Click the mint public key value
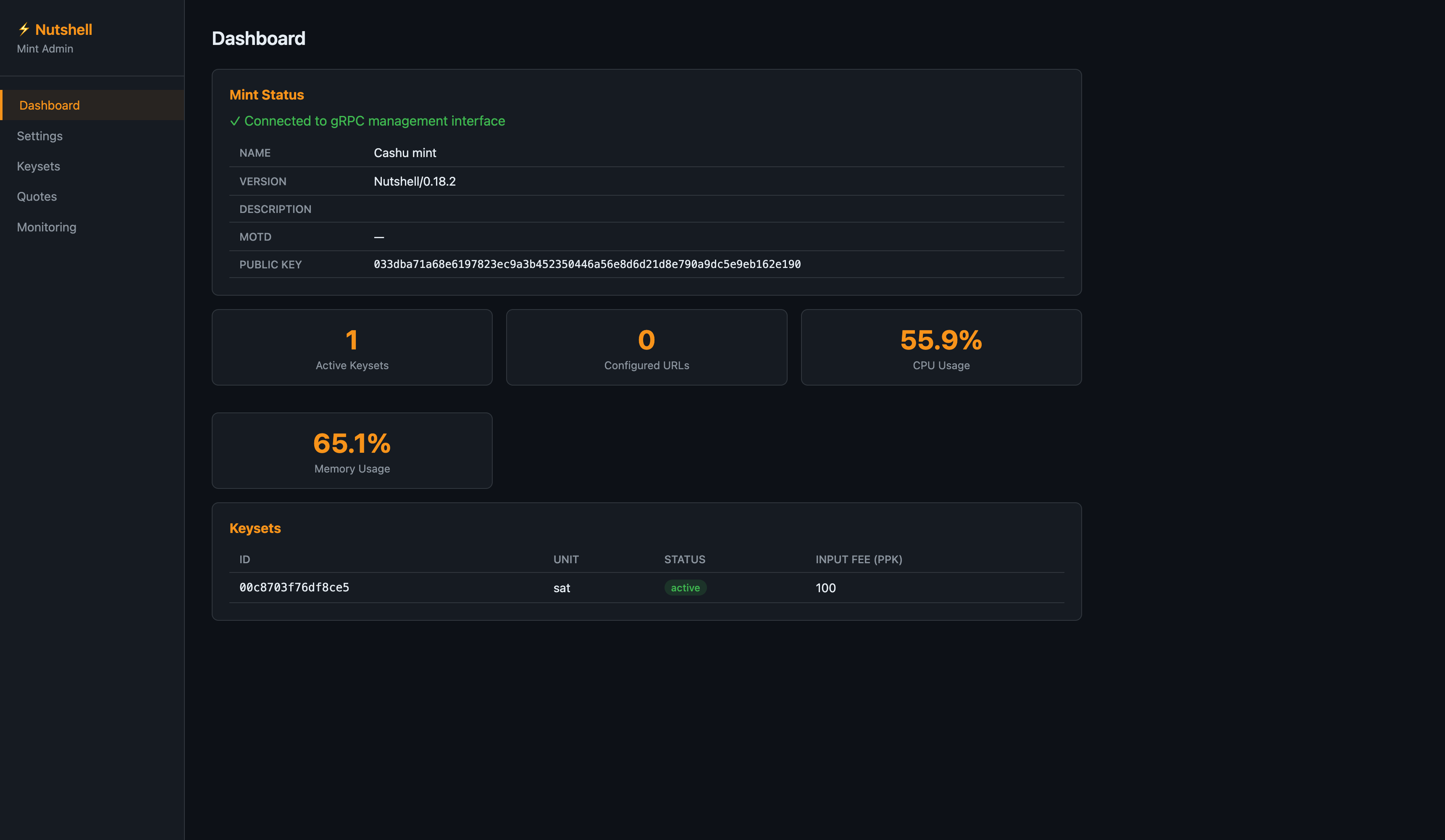This screenshot has width=1445, height=840. coord(586,264)
